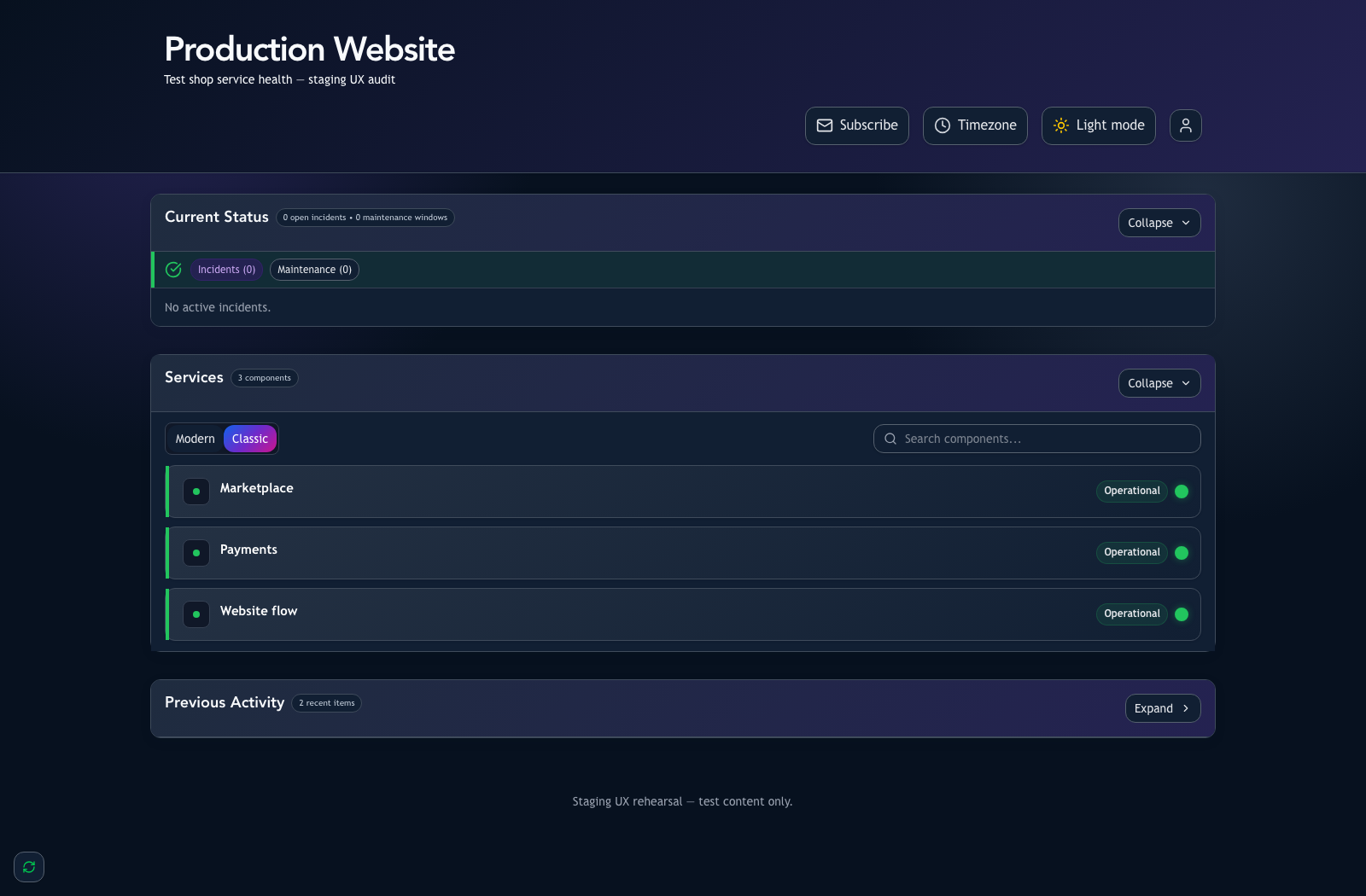Click the Marketplace service name
The image size is (1366, 896).
[x=257, y=488]
